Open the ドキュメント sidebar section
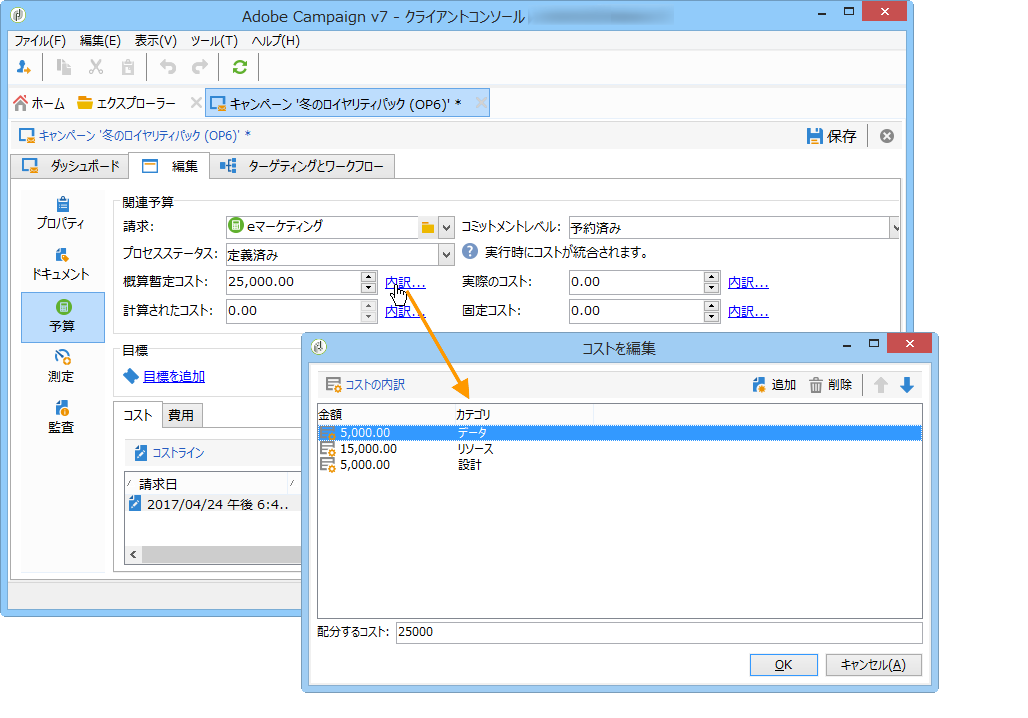Image resolution: width=1028 pixels, height=718 pixels. (61, 264)
